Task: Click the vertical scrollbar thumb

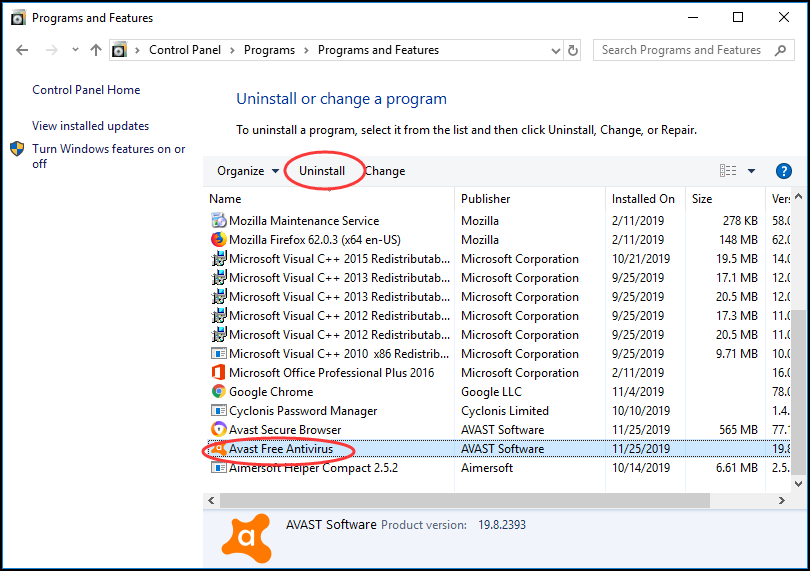Action: (x=799, y=392)
